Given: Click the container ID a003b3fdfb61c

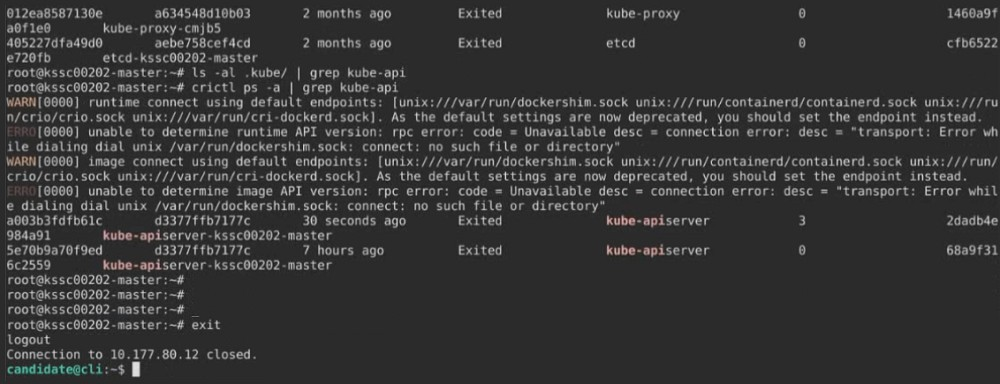Looking at the screenshot, I should coord(54,221).
